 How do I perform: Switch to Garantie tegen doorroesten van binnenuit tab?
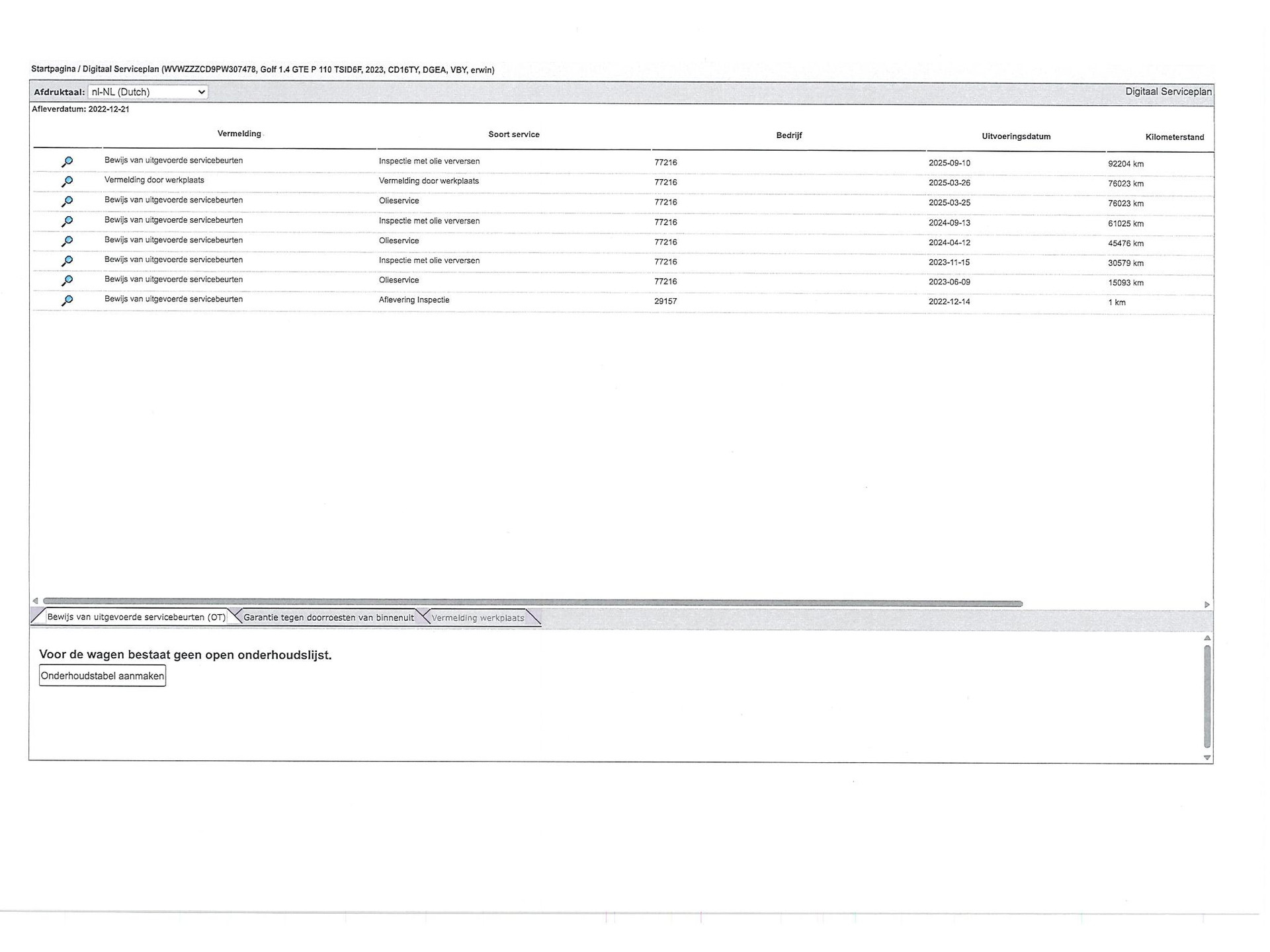coord(328,617)
